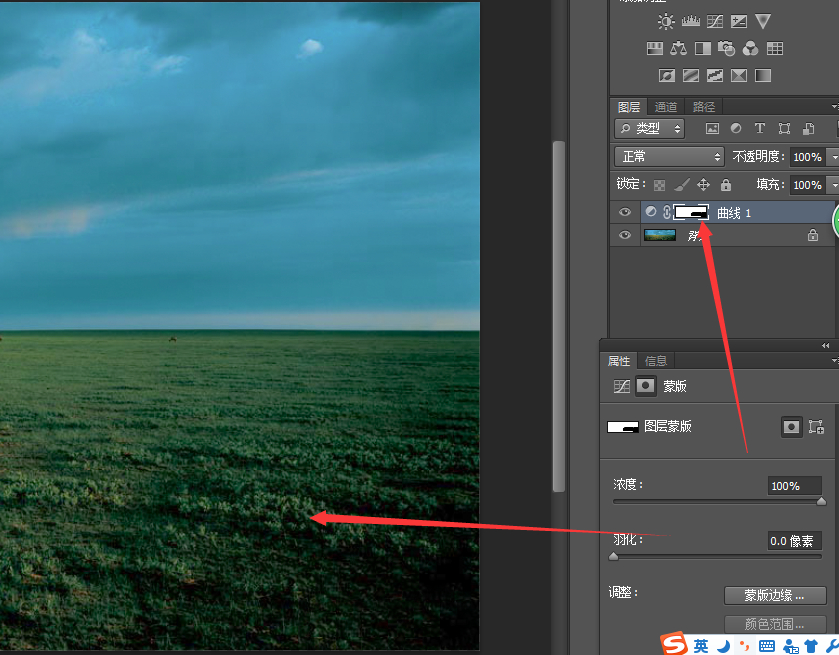Screen dimensions: 839x655
Task: Add a vector mask in Properties
Action: point(816,427)
